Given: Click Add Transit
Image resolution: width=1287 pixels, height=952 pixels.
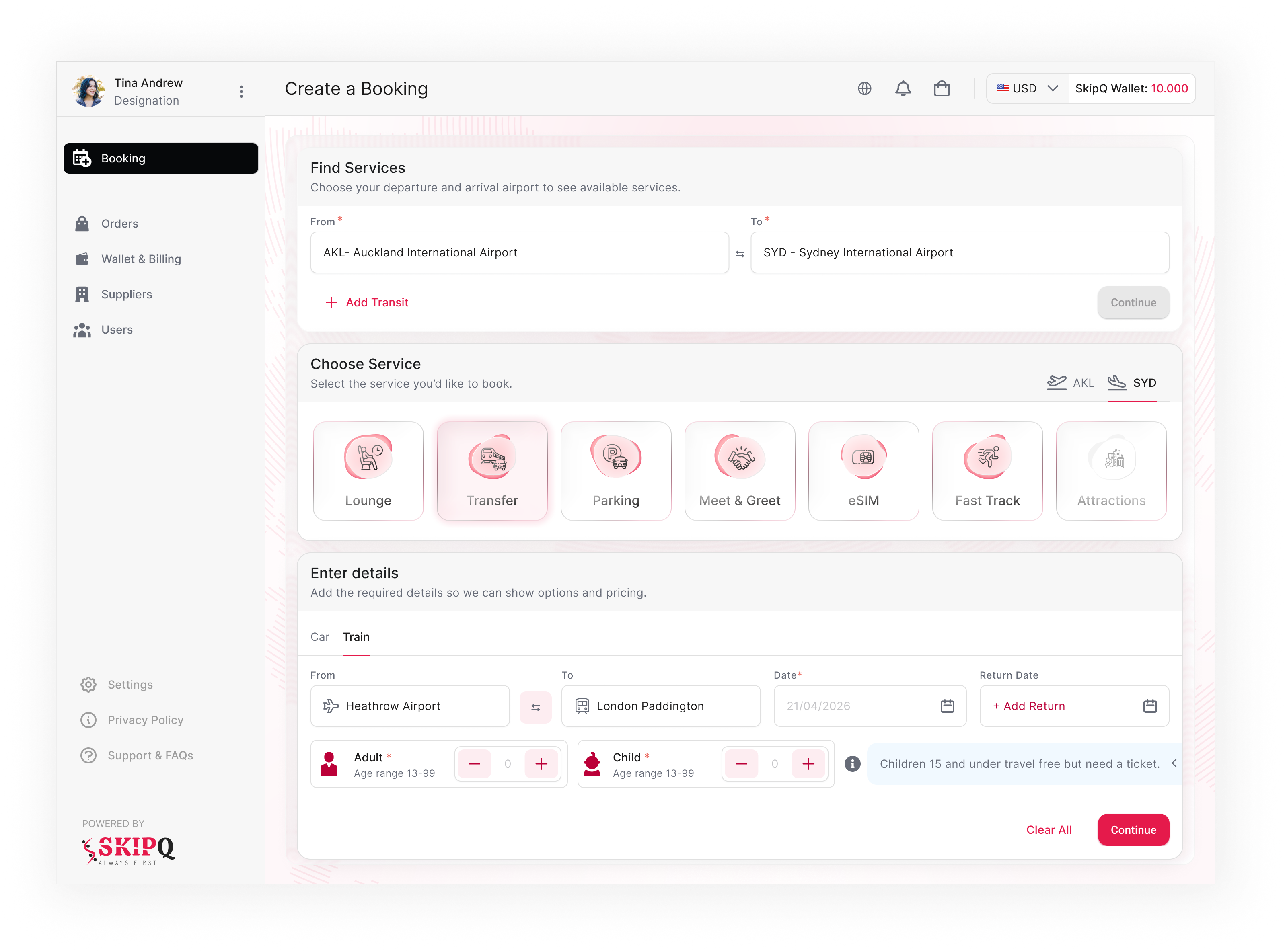Looking at the screenshot, I should pyautogui.click(x=367, y=303).
